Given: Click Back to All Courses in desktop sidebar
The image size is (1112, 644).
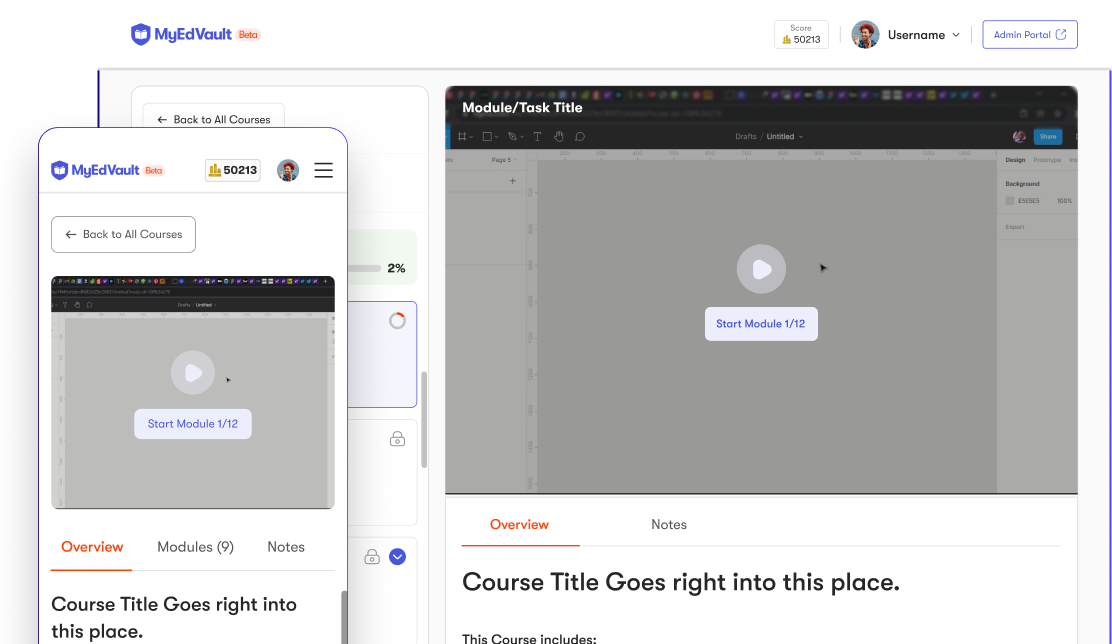Looking at the screenshot, I should coord(213,119).
